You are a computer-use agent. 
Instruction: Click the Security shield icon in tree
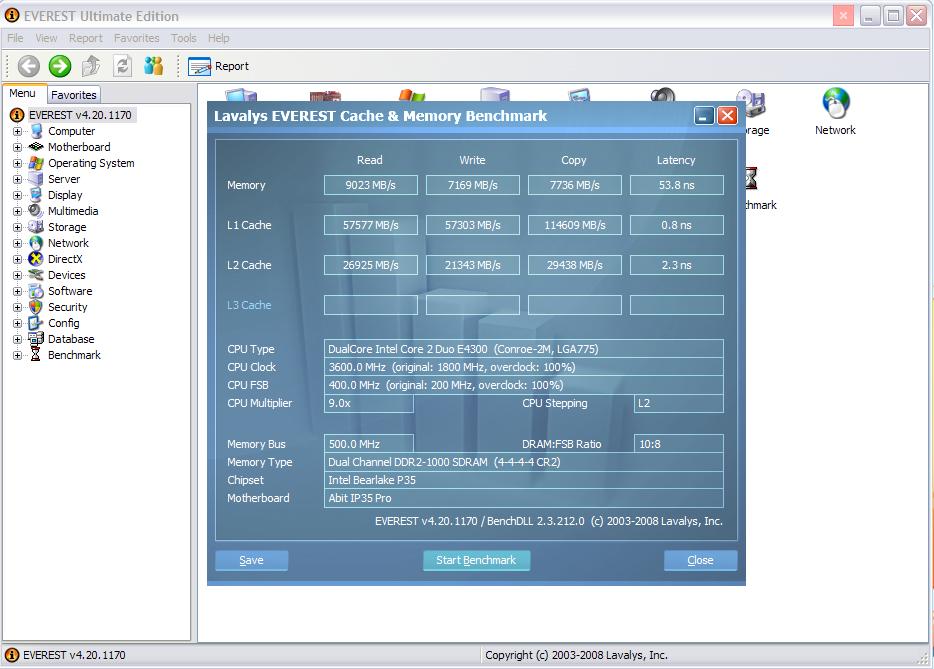click(x=36, y=307)
